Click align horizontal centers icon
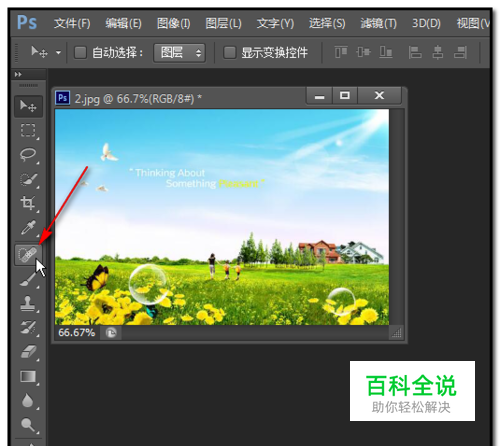 437,52
